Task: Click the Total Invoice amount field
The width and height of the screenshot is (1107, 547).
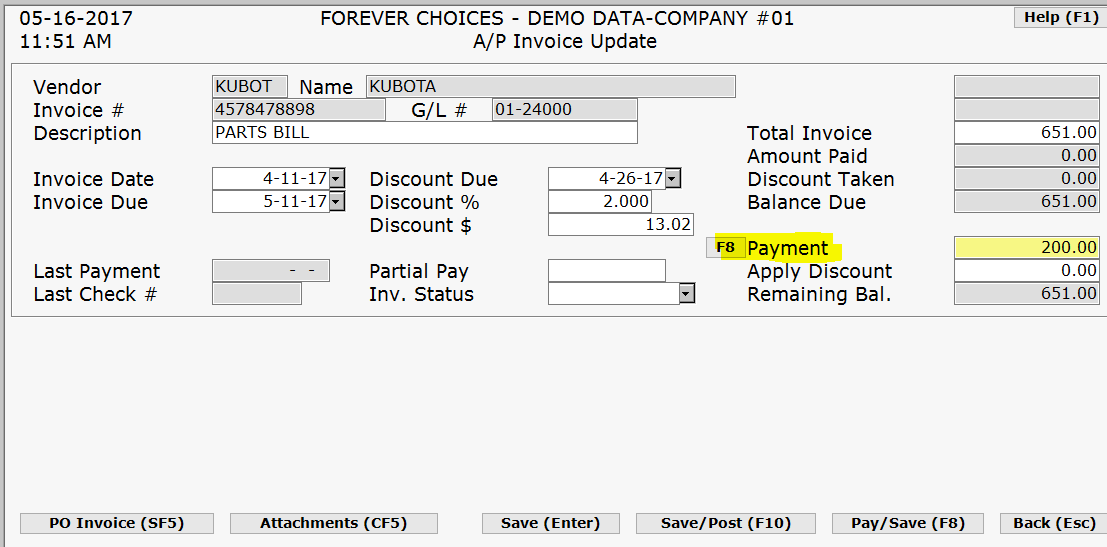Action: click(x=1026, y=132)
